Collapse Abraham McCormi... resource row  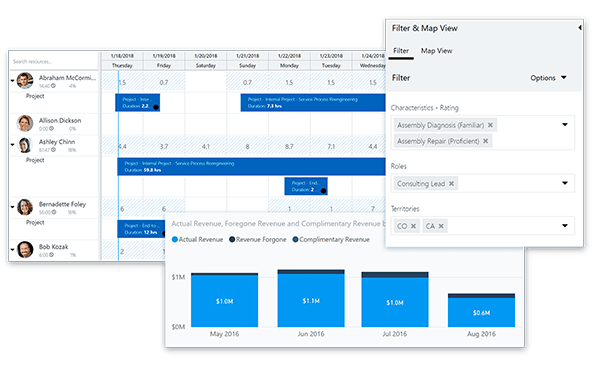tap(13, 81)
